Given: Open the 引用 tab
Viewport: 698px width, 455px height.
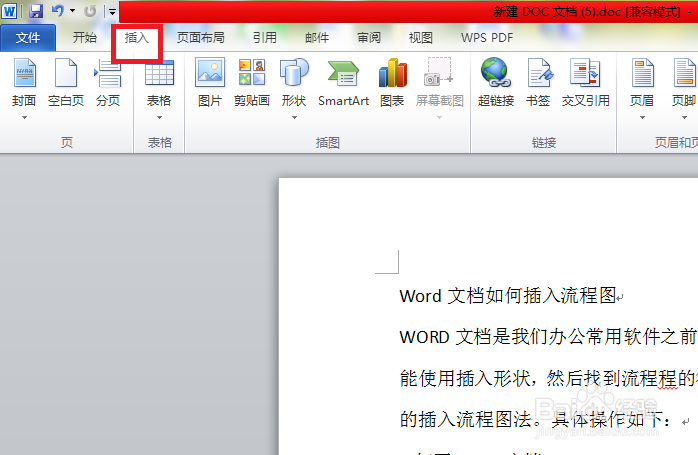Looking at the screenshot, I should coord(264,38).
